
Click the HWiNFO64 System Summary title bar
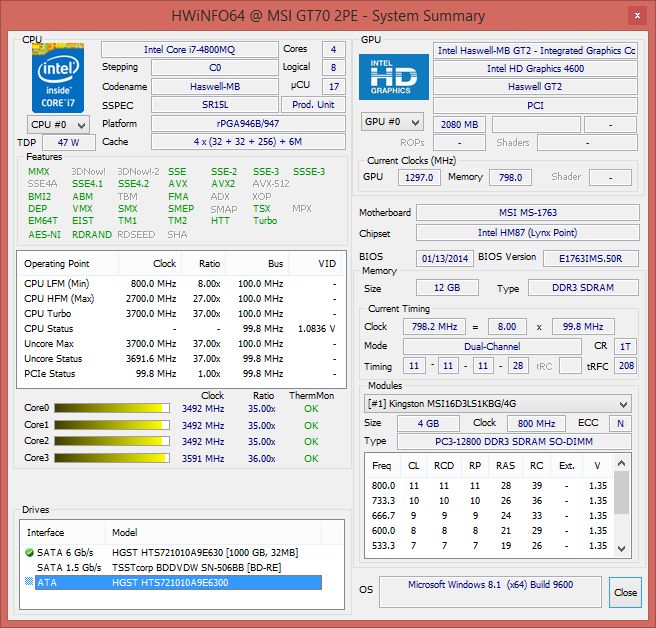(328, 16)
